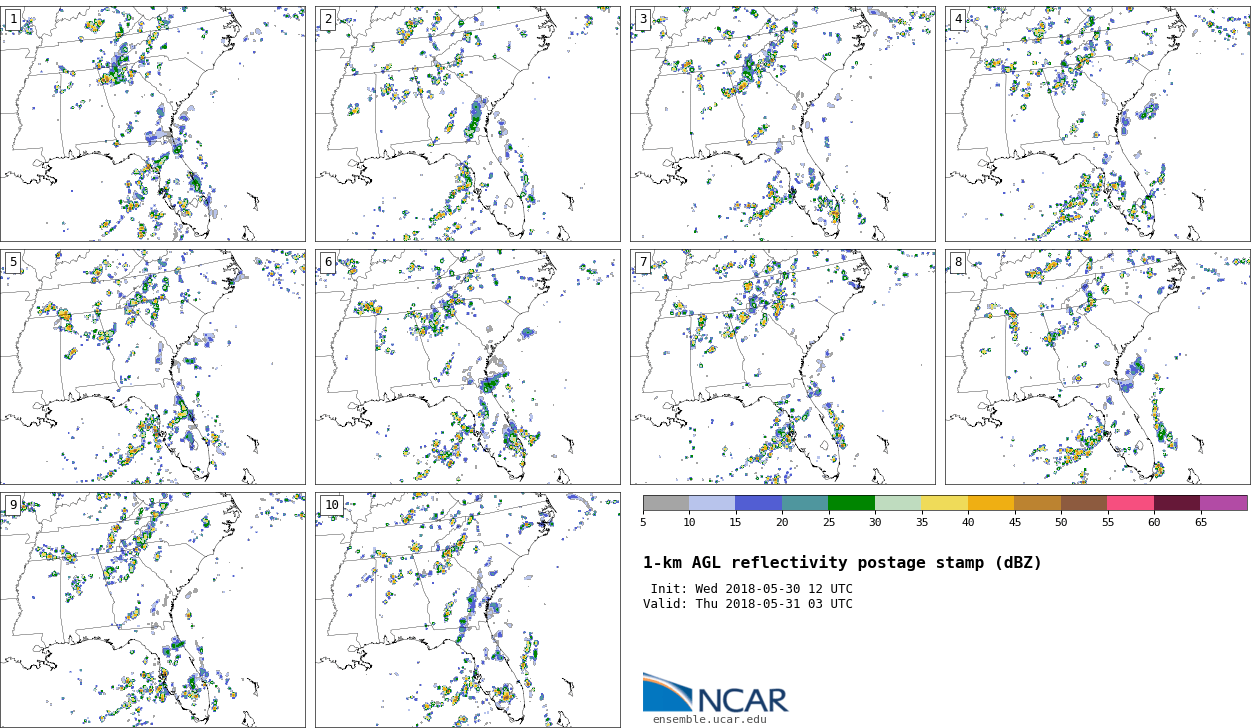Select the member 6 reflectivity panel
Screen dimensions: 1260x728
coord(467,367)
